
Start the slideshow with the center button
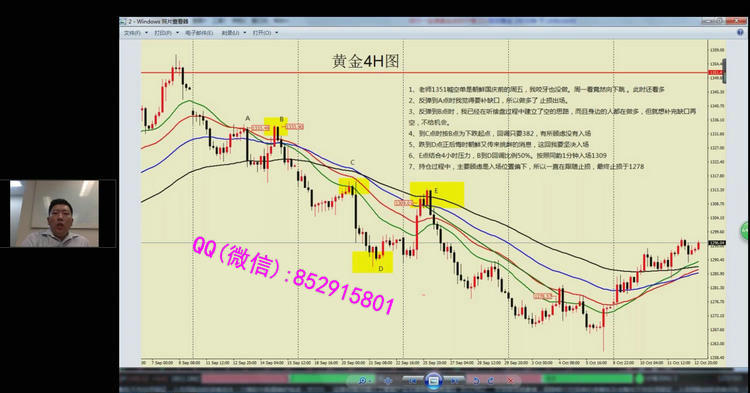433,381
